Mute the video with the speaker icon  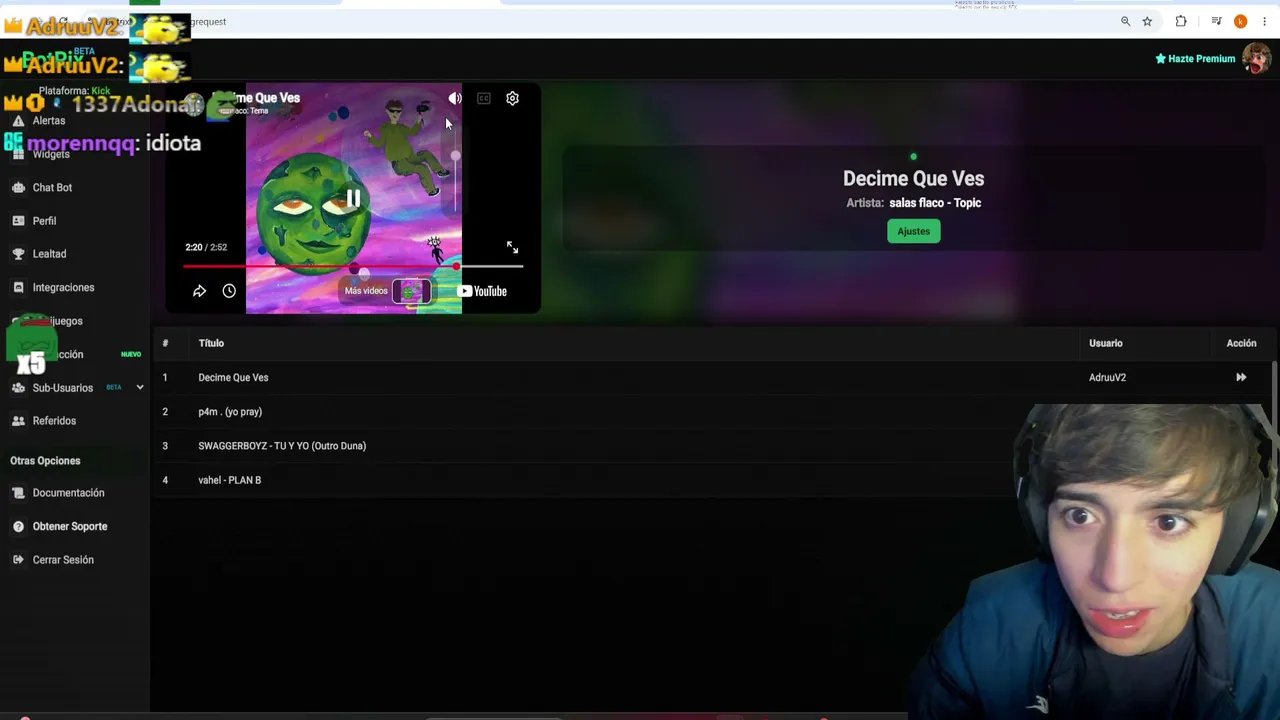pyautogui.click(x=455, y=98)
